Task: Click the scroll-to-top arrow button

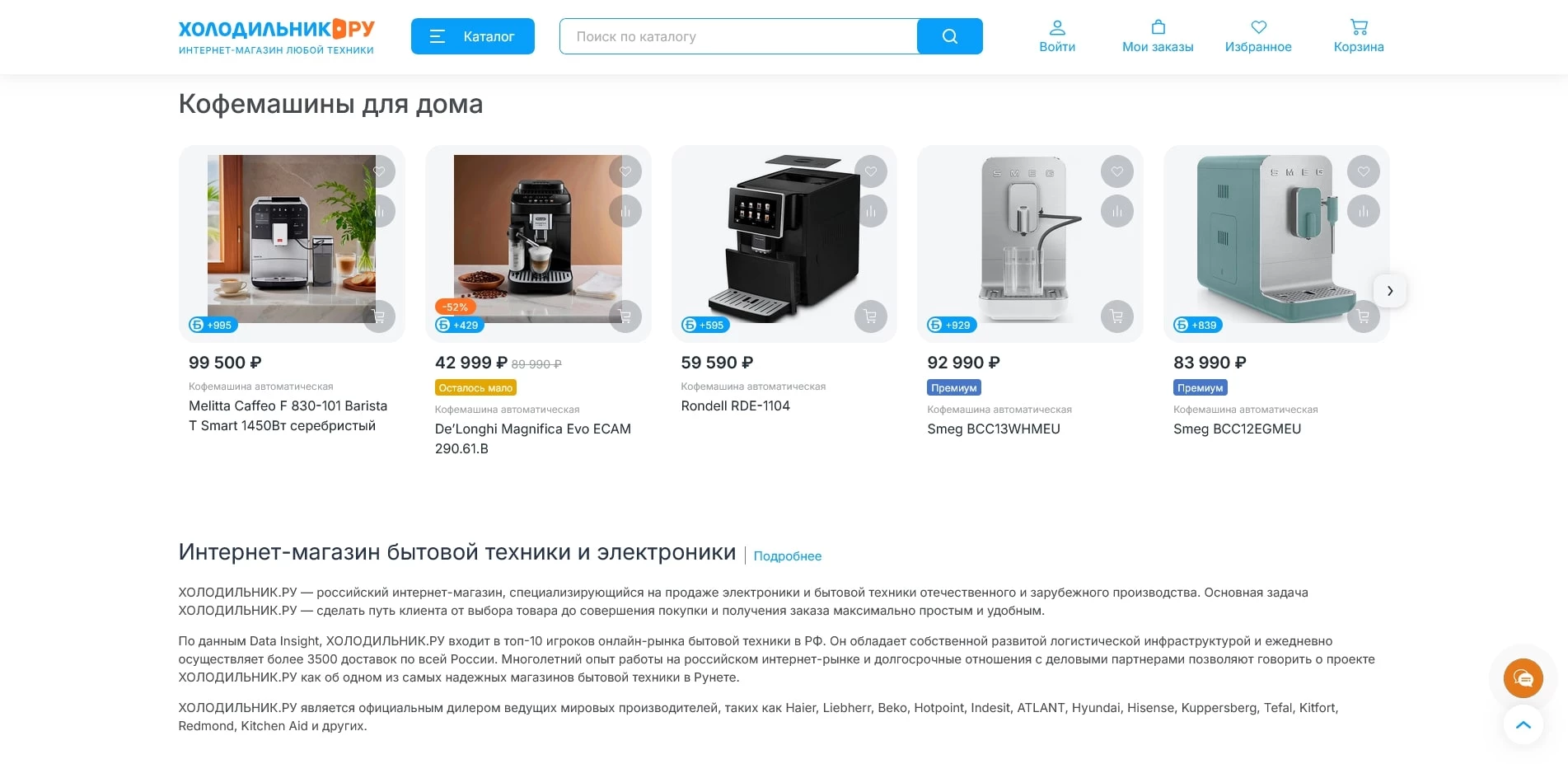Action: (1524, 725)
